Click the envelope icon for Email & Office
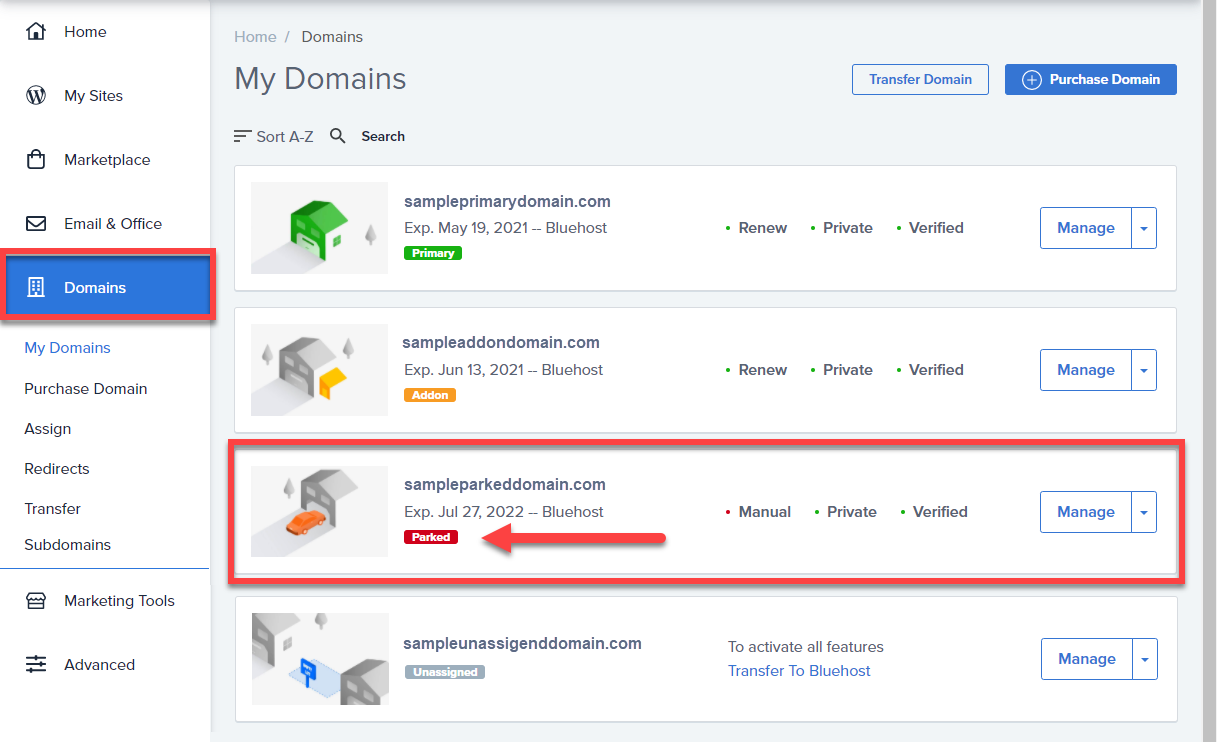This screenshot has width=1217, height=742. [36, 224]
